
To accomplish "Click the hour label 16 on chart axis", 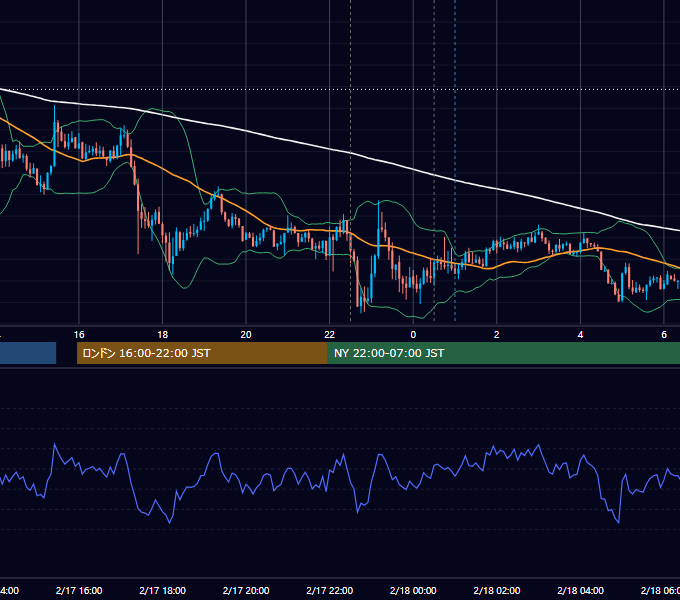I will (x=79, y=335).
